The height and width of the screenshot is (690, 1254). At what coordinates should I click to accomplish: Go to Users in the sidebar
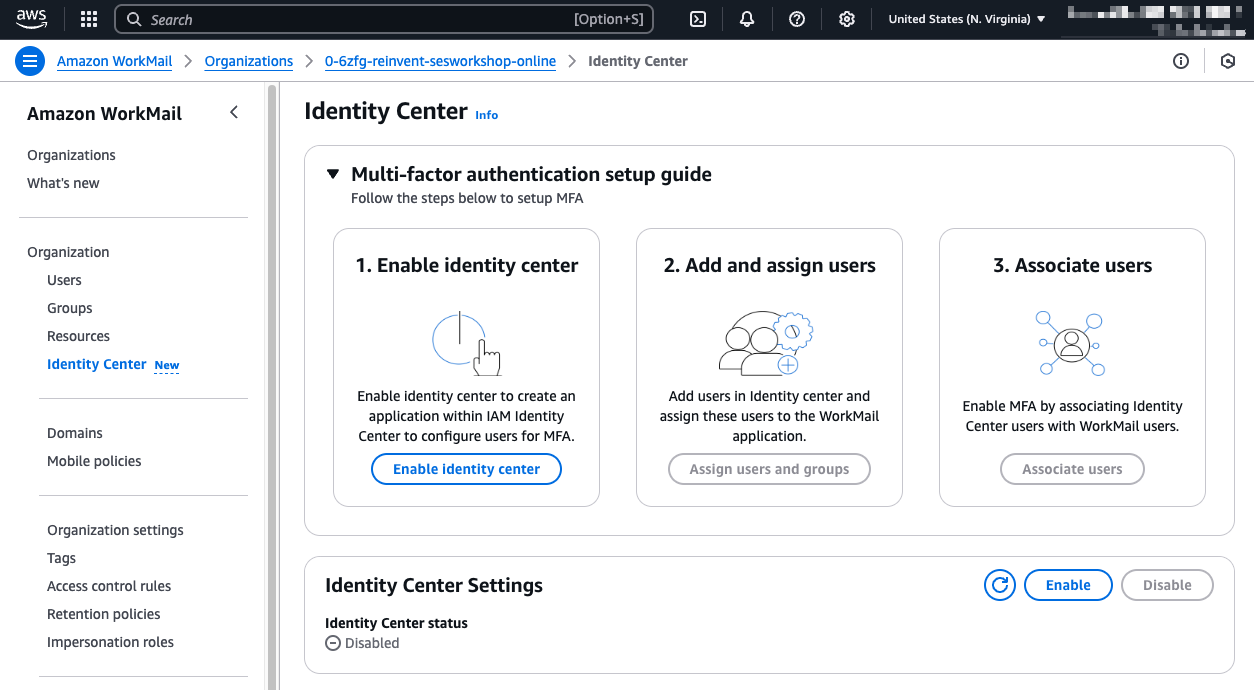click(64, 280)
